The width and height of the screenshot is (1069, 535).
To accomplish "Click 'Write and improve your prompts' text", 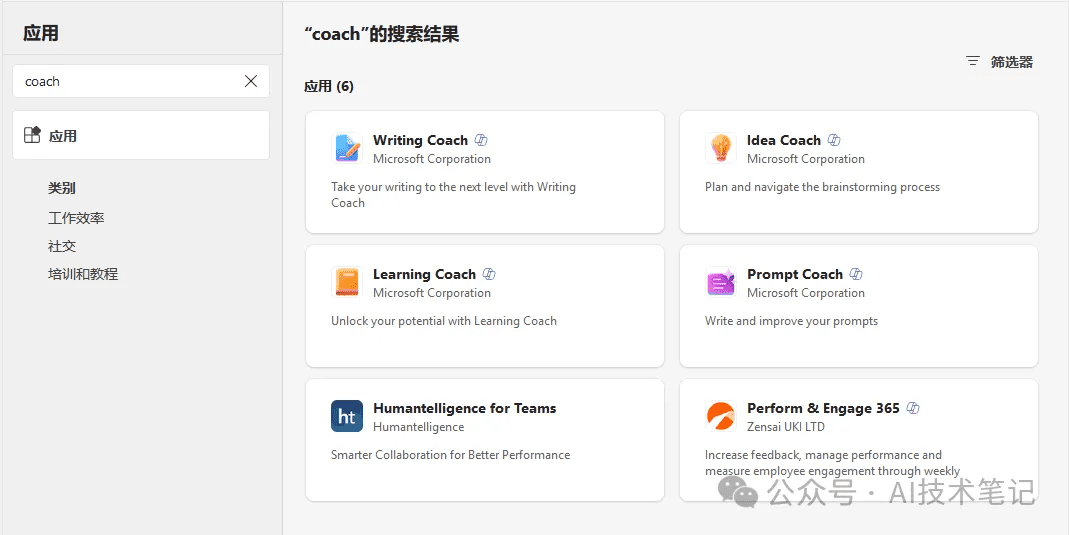I will 792,321.
